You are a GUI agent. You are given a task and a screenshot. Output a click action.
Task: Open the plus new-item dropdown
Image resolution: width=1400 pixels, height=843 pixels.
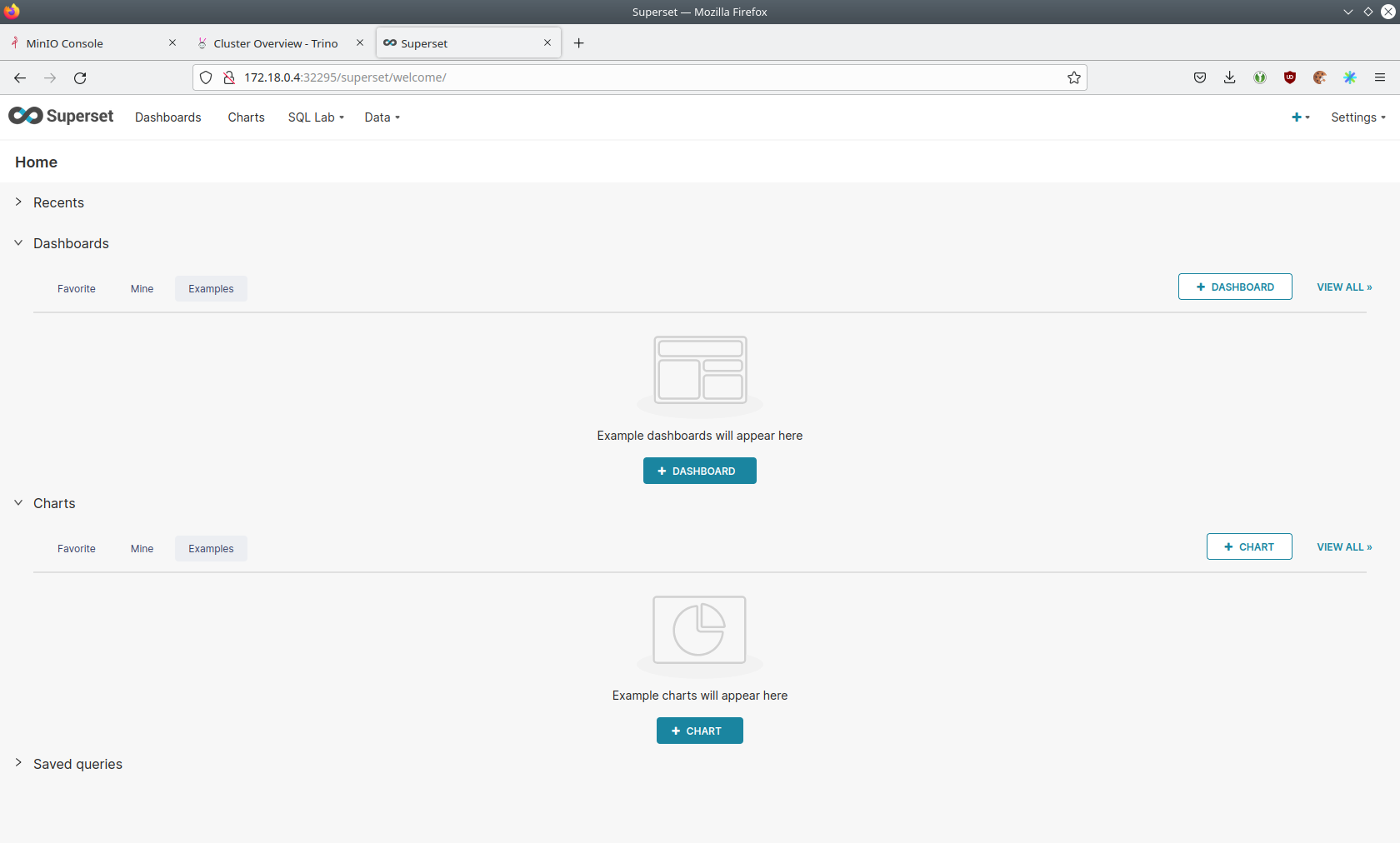(1300, 117)
